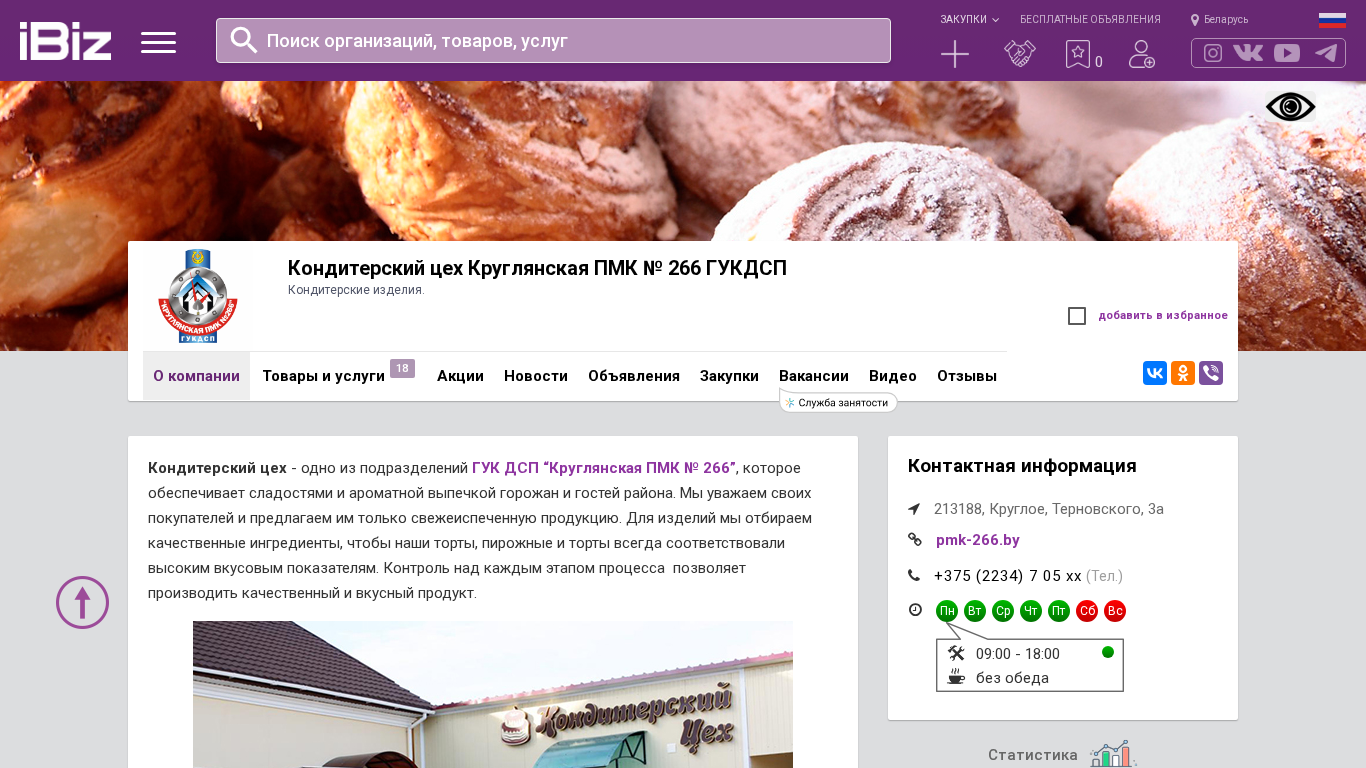Click the Статистика label
The height and width of the screenshot is (768, 1366).
(x=1033, y=755)
